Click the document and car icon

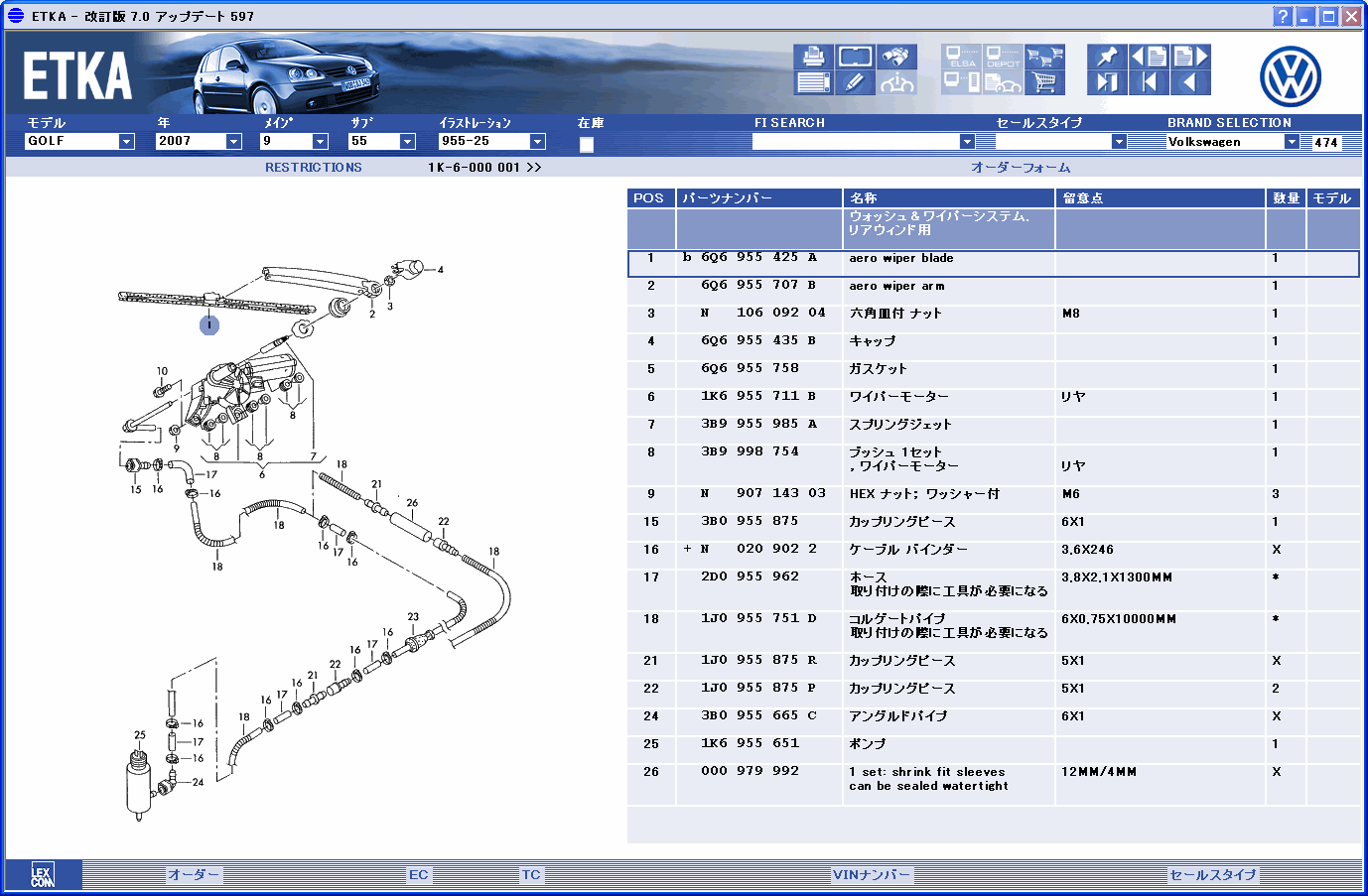1003,82
